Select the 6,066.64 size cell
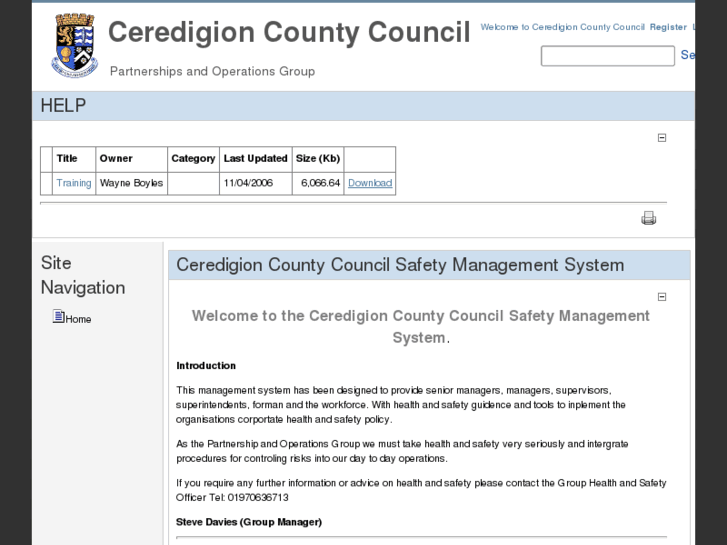This screenshot has height=545, width=727. (318, 183)
